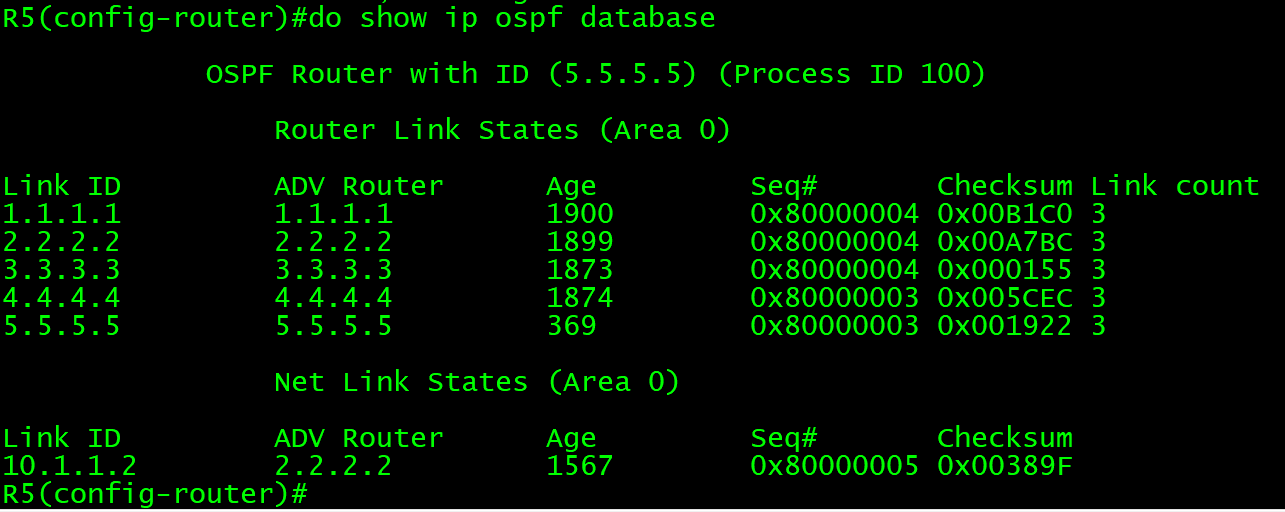The height and width of the screenshot is (512, 1285).
Task: Click ADV Router 1.1.1.1 value
Action: 333,214
